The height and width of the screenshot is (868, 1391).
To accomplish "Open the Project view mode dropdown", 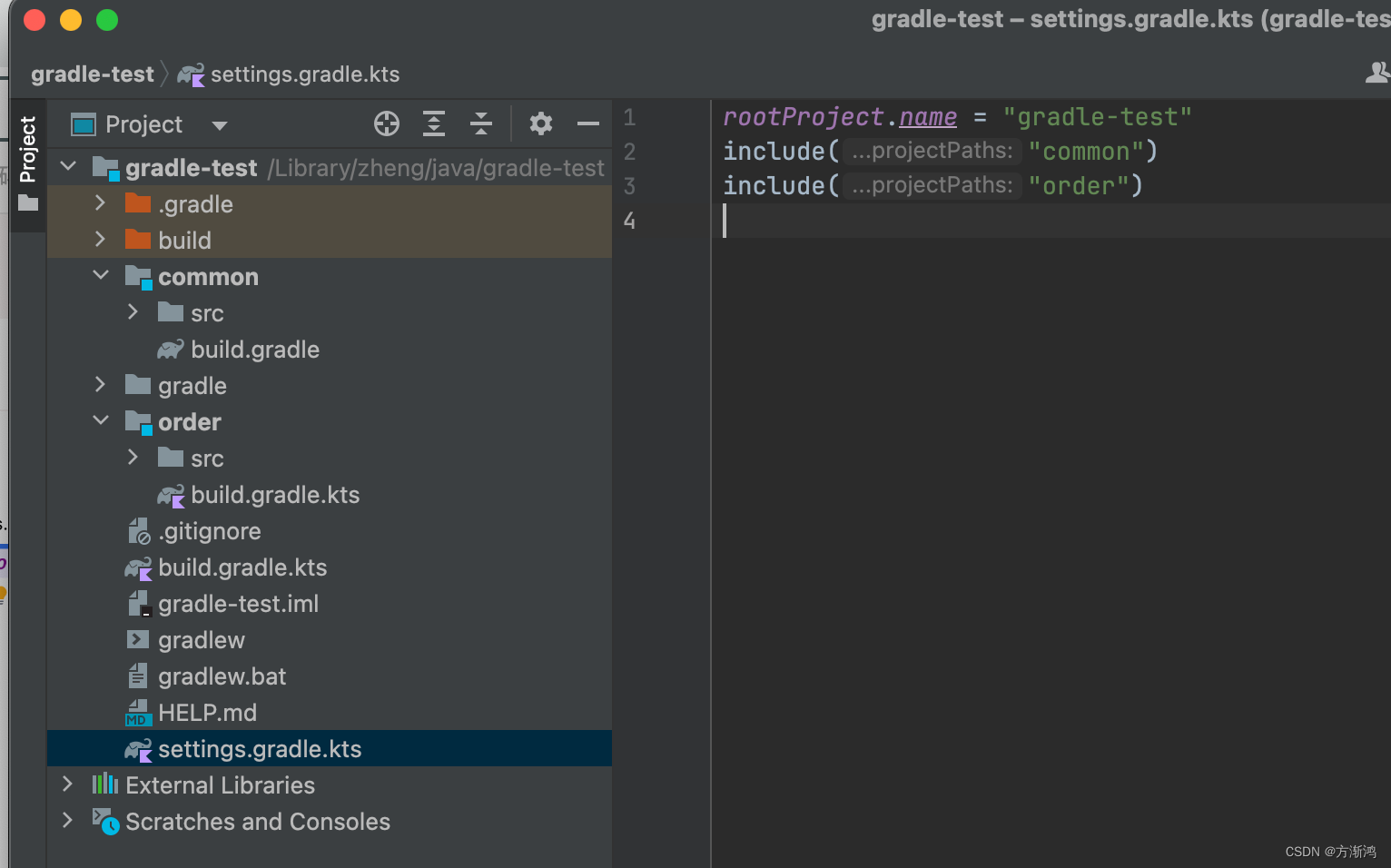I will tap(220, 124).
